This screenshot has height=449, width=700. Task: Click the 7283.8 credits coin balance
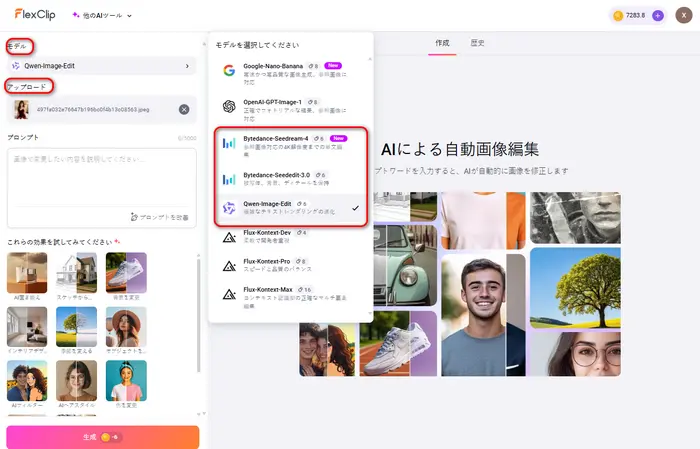pos(629,16)
